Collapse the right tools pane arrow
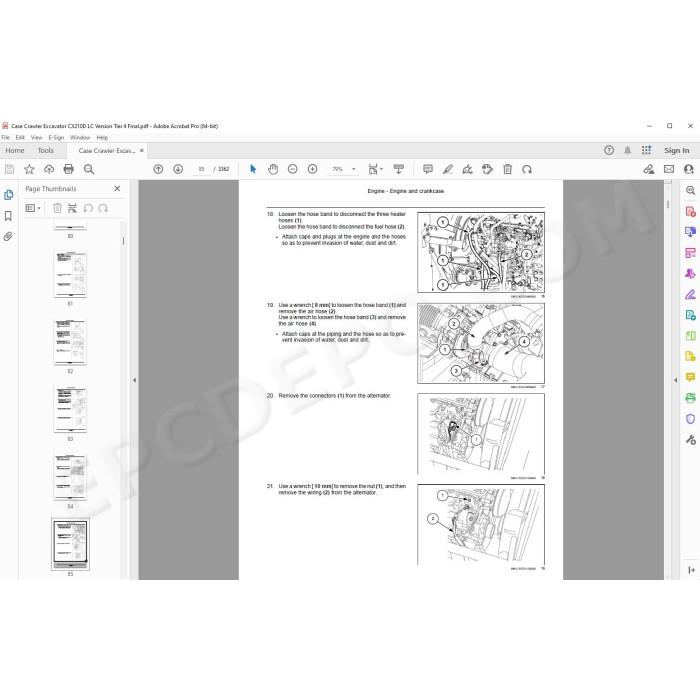 [675, 380]
